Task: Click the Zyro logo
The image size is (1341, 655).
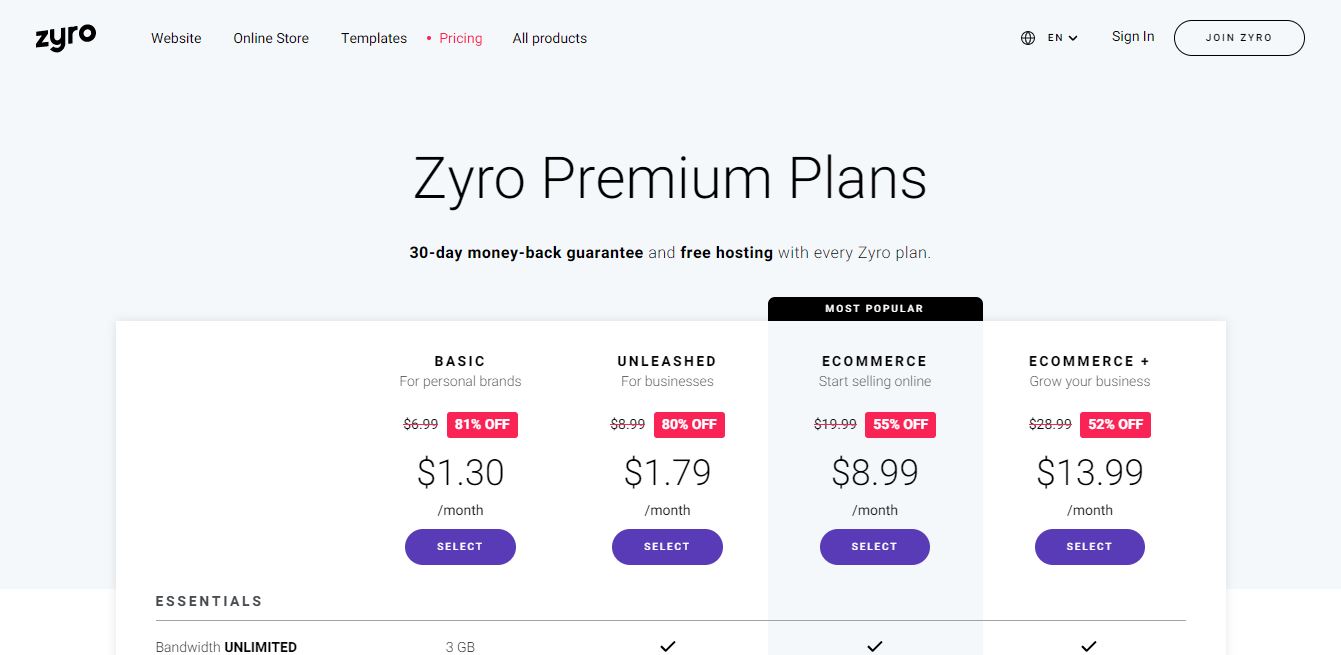Action: click(65, 37)
